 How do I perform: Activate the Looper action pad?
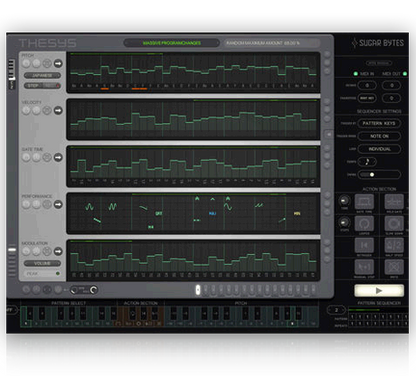coord(364,224)
